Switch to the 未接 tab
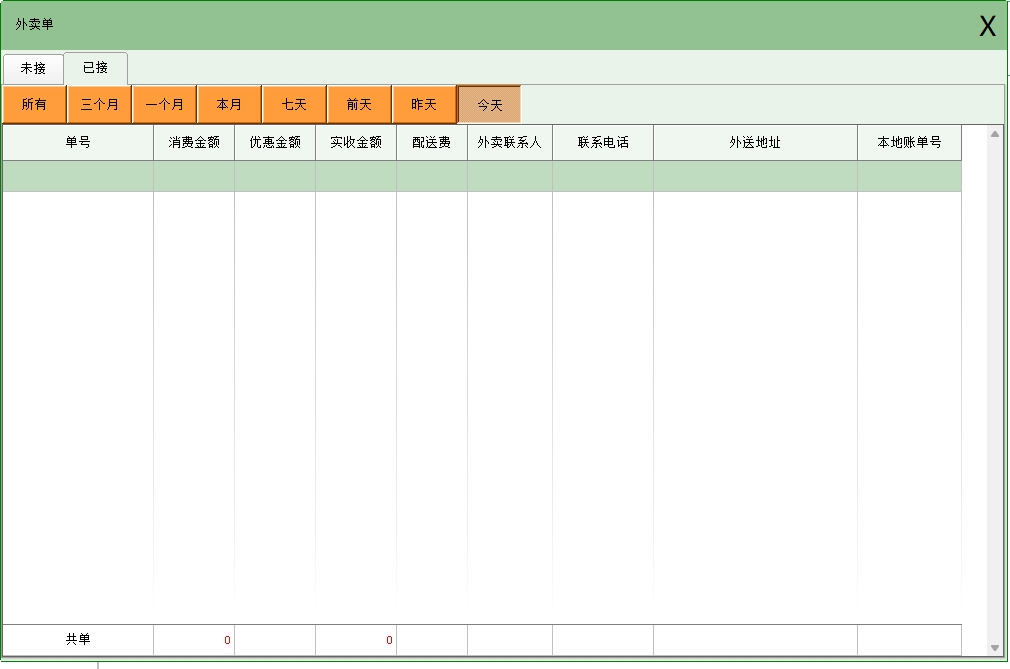 click(x=33, y=69)
